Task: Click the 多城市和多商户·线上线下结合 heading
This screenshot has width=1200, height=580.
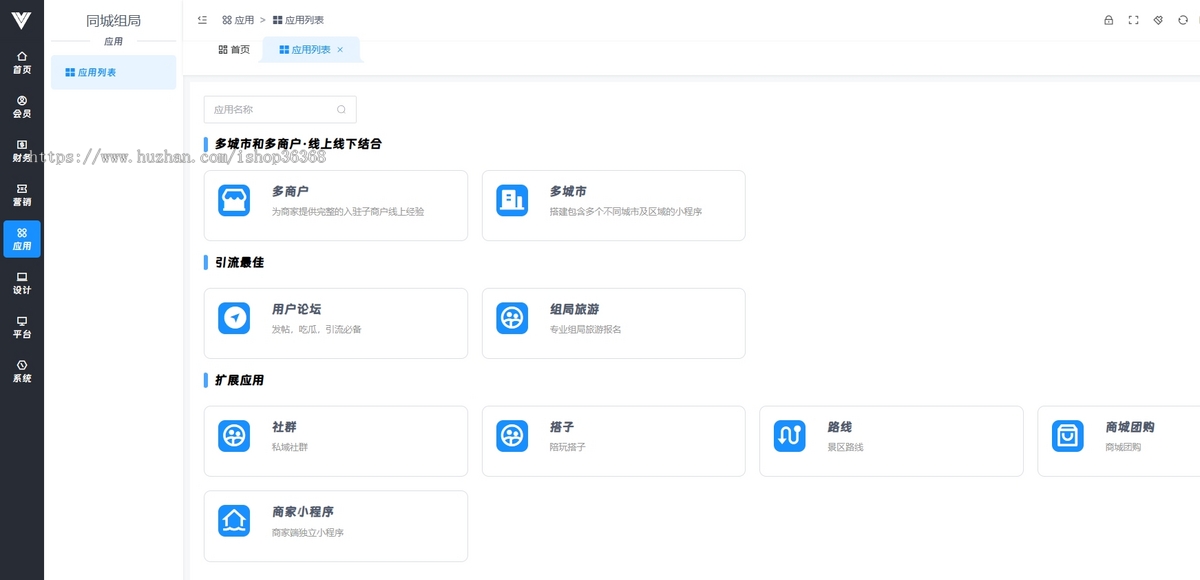Action: pyautogui.click(x=298, y=144)
